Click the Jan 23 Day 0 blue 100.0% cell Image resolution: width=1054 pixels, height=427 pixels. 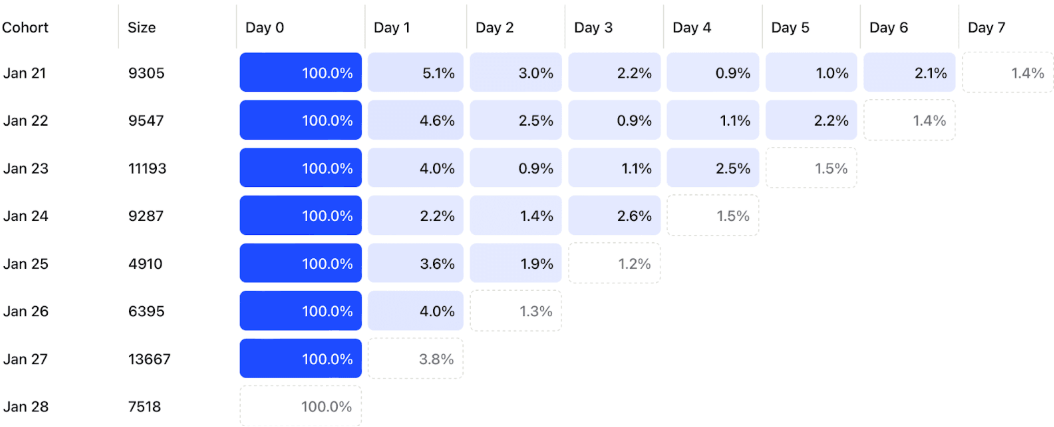pyautogui.click(x=301, y=168)
